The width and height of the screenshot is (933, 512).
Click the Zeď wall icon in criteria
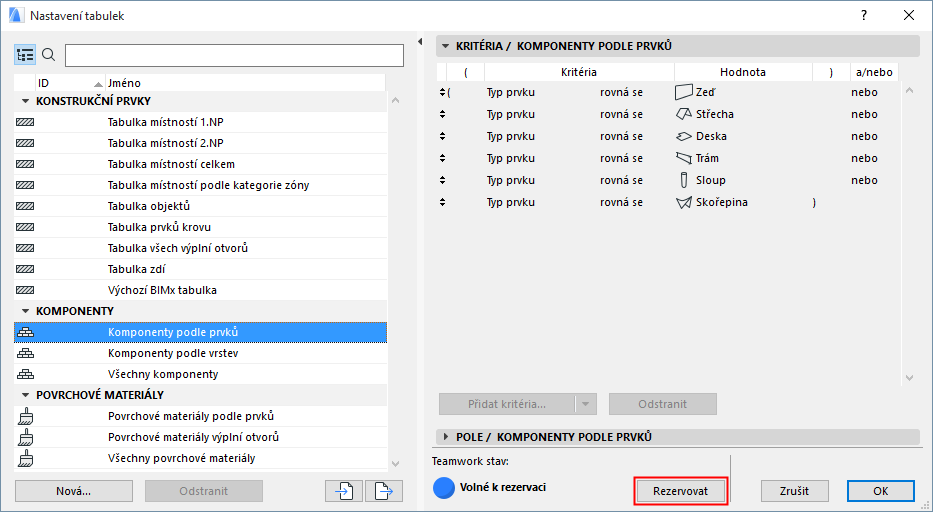[x=684, y=92]
